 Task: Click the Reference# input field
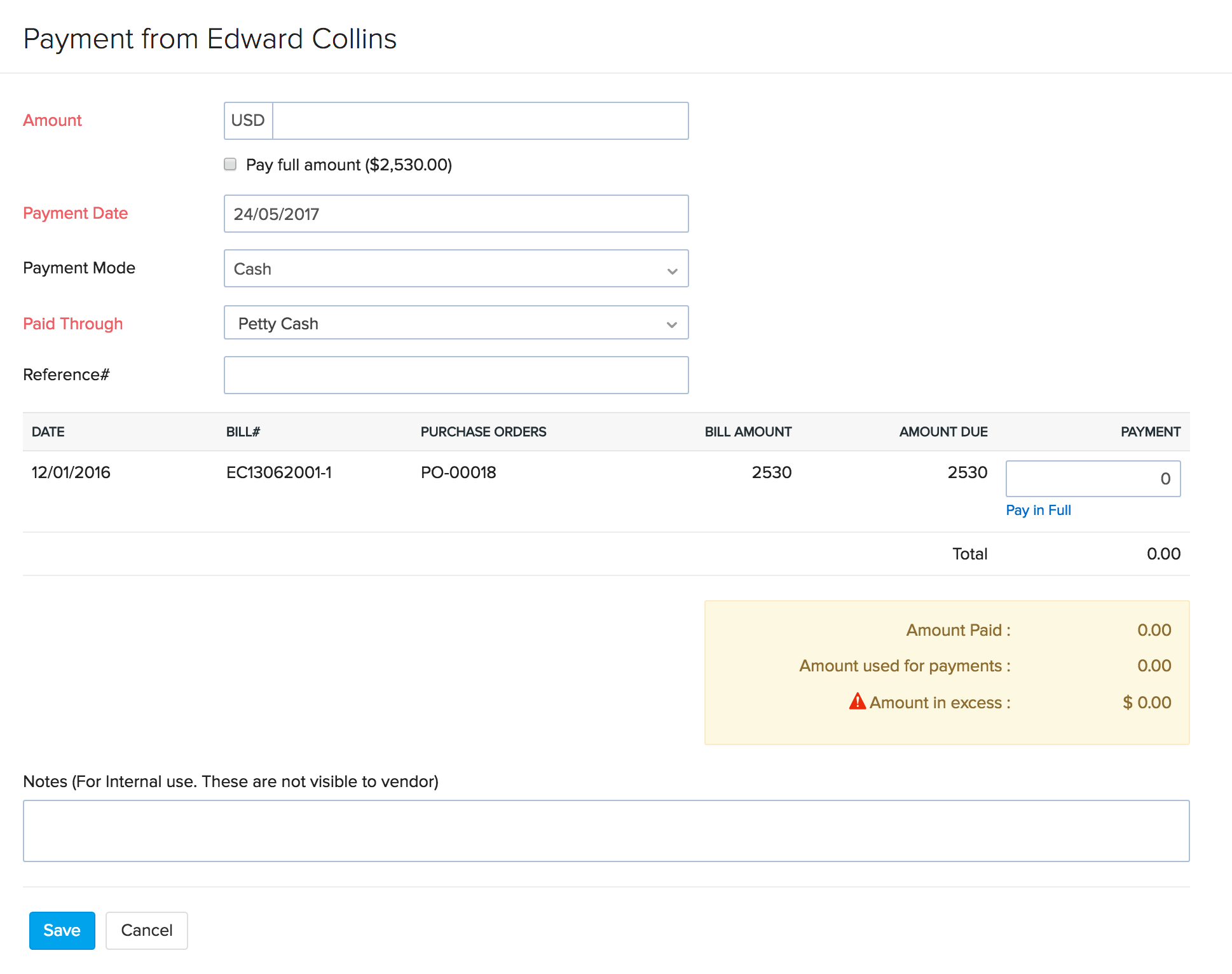tap(455, 374)
